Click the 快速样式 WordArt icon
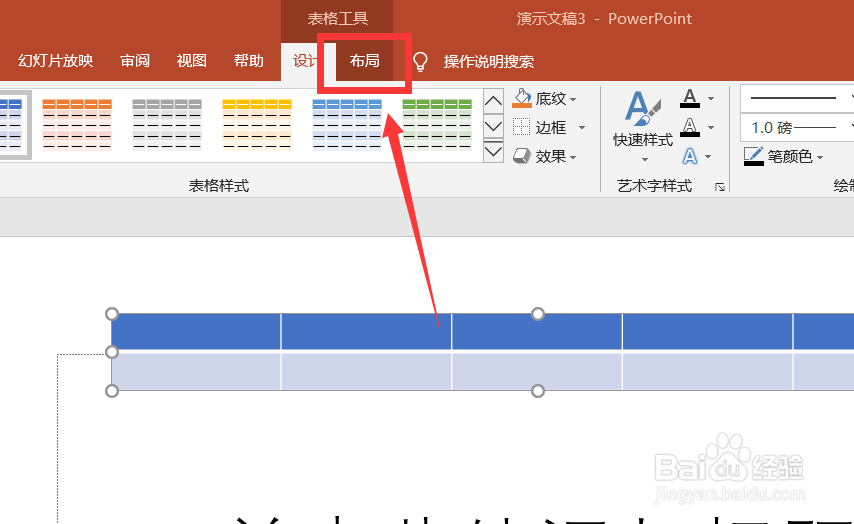This screenshot has width=854, height=524. pos(643,109)
